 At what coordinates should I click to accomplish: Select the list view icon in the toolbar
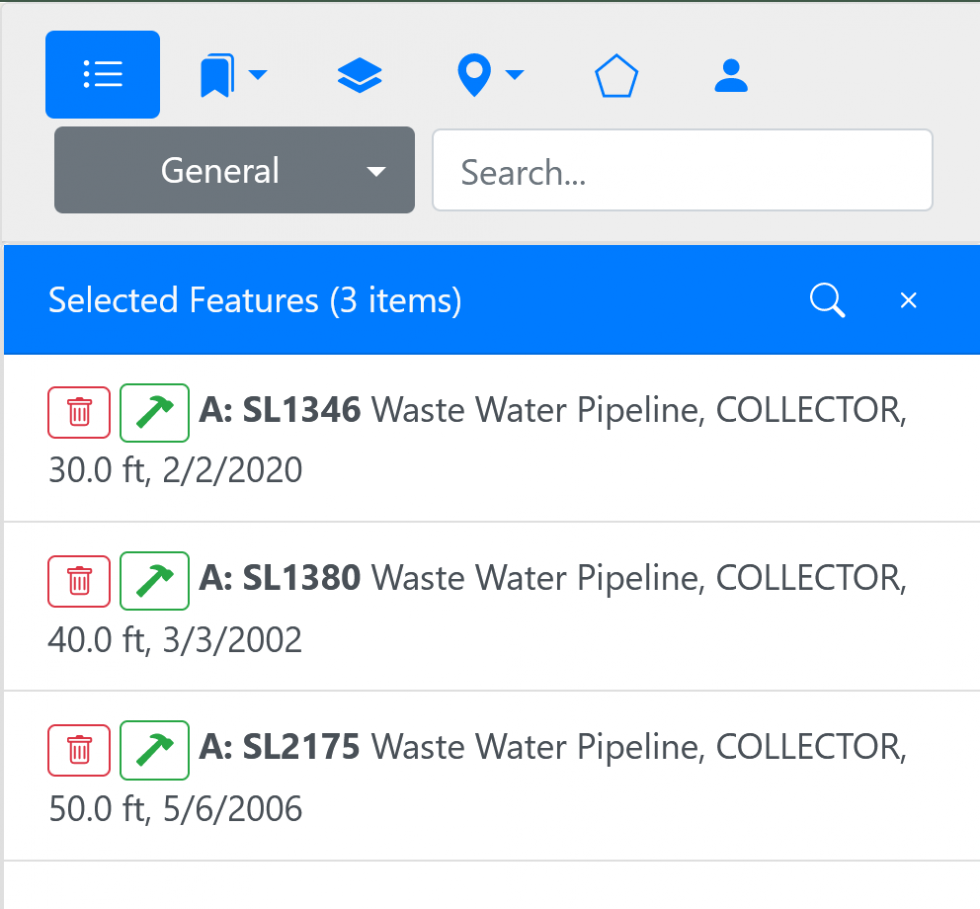tap(102, 74)
